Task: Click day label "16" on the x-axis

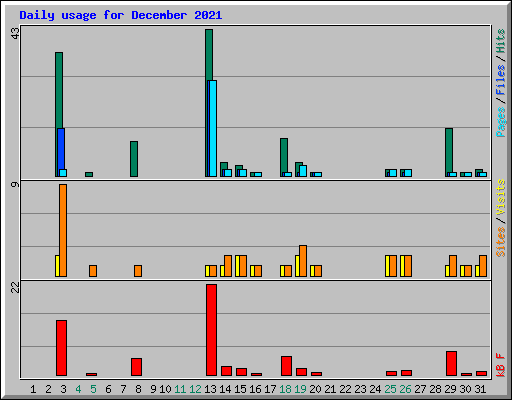Action: pos(255,389)
